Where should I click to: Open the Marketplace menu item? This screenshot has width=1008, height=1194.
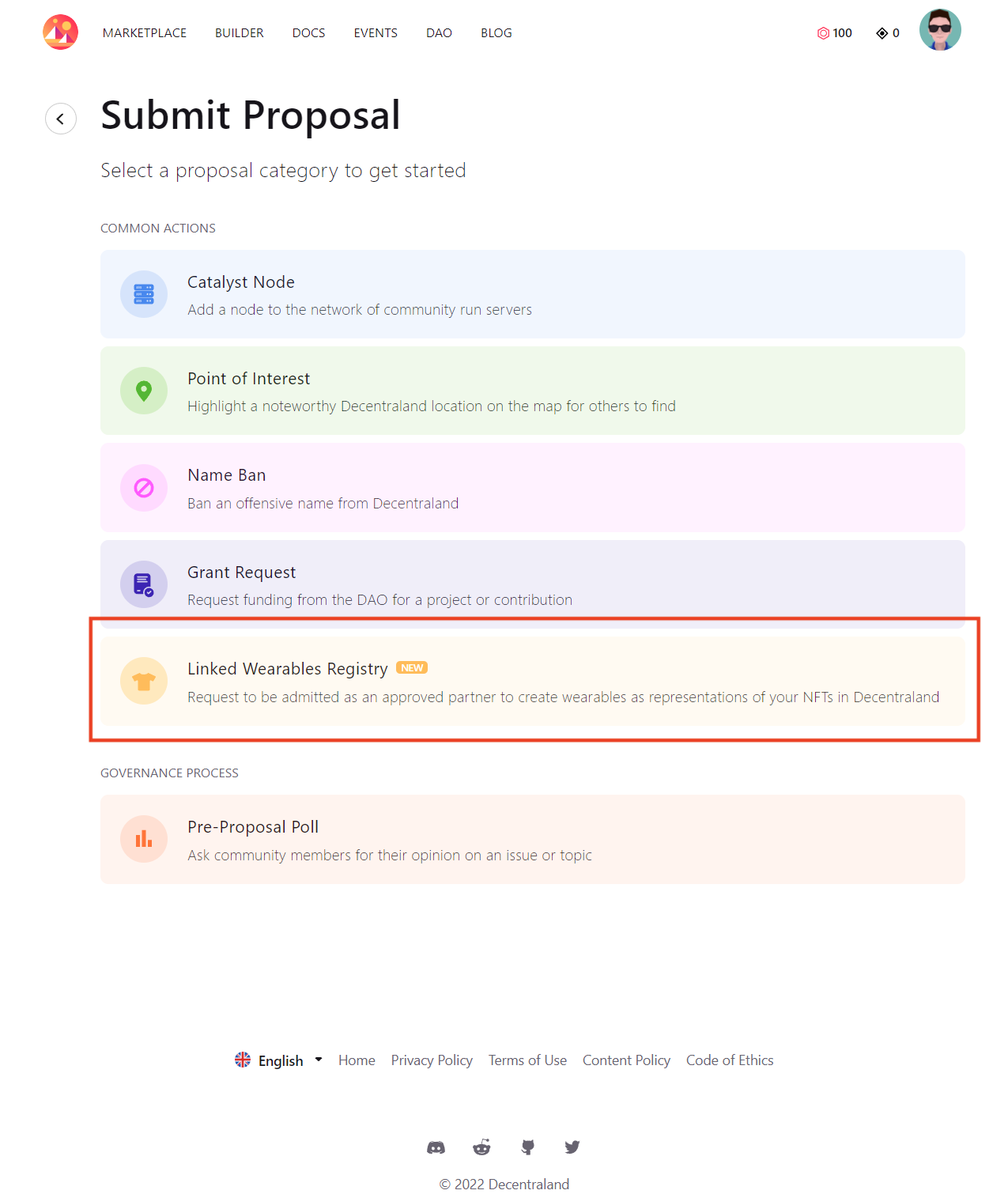[145, 33]
